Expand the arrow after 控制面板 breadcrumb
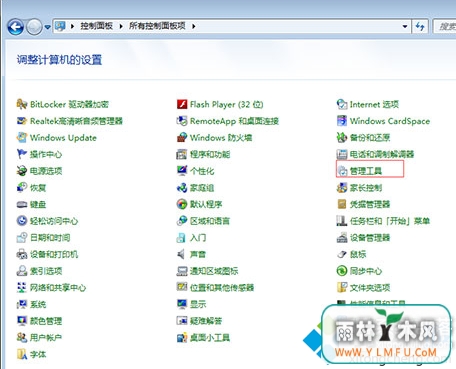456x369 pixels. (x=121, y=26)
